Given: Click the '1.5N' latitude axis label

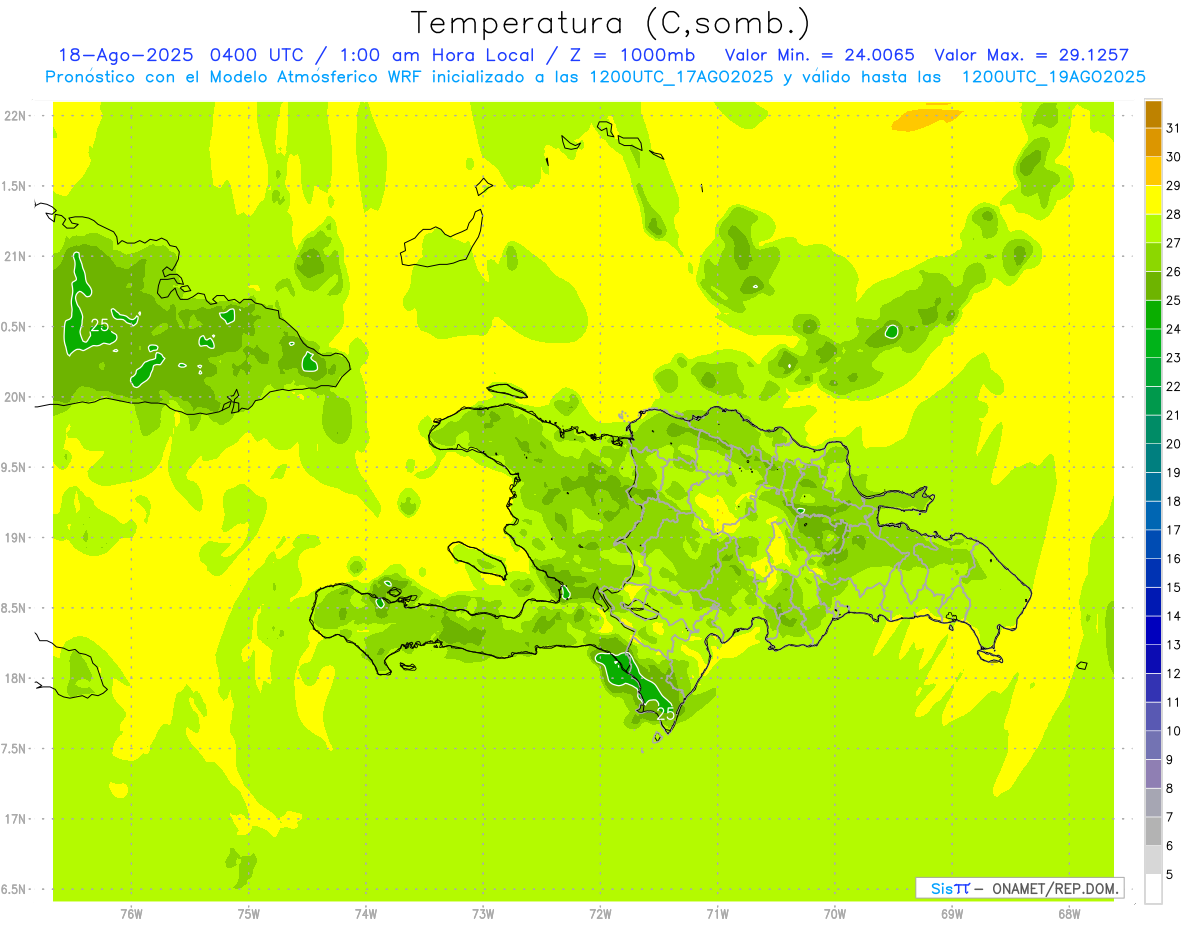Looking at the screenshot, I should click(x=15, y=186).
